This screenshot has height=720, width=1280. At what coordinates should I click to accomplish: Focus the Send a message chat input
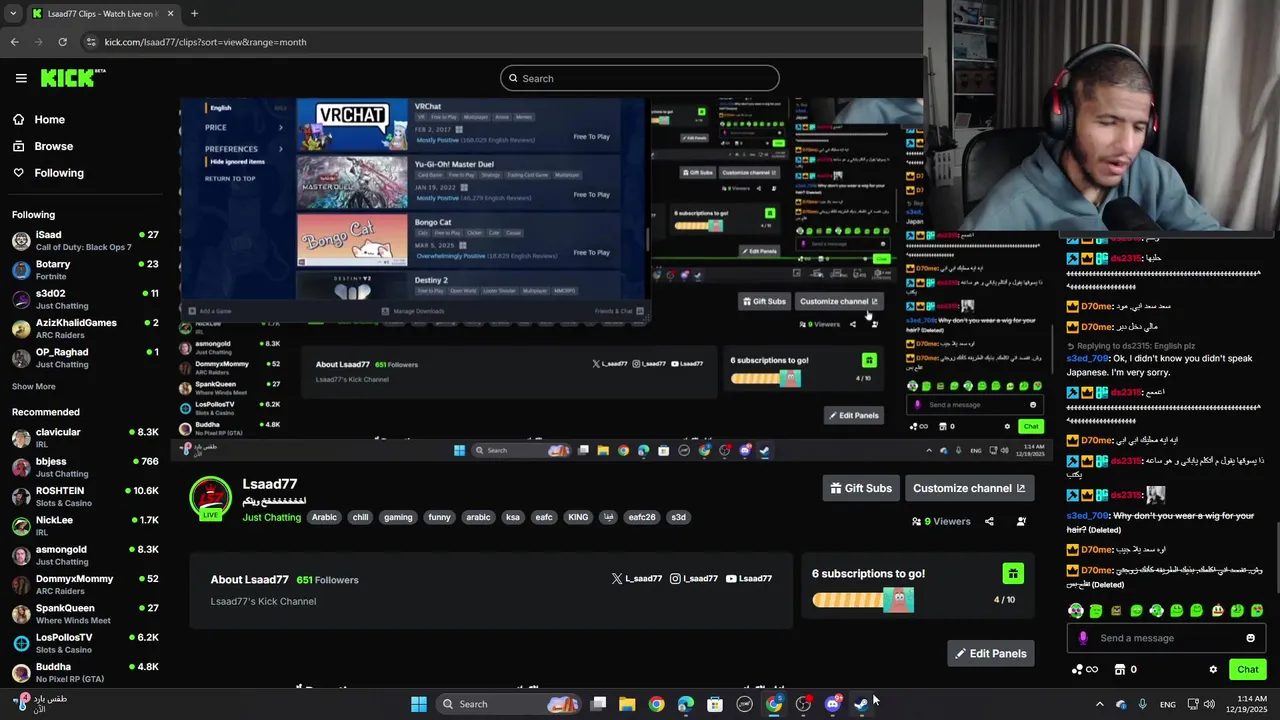1166,638
